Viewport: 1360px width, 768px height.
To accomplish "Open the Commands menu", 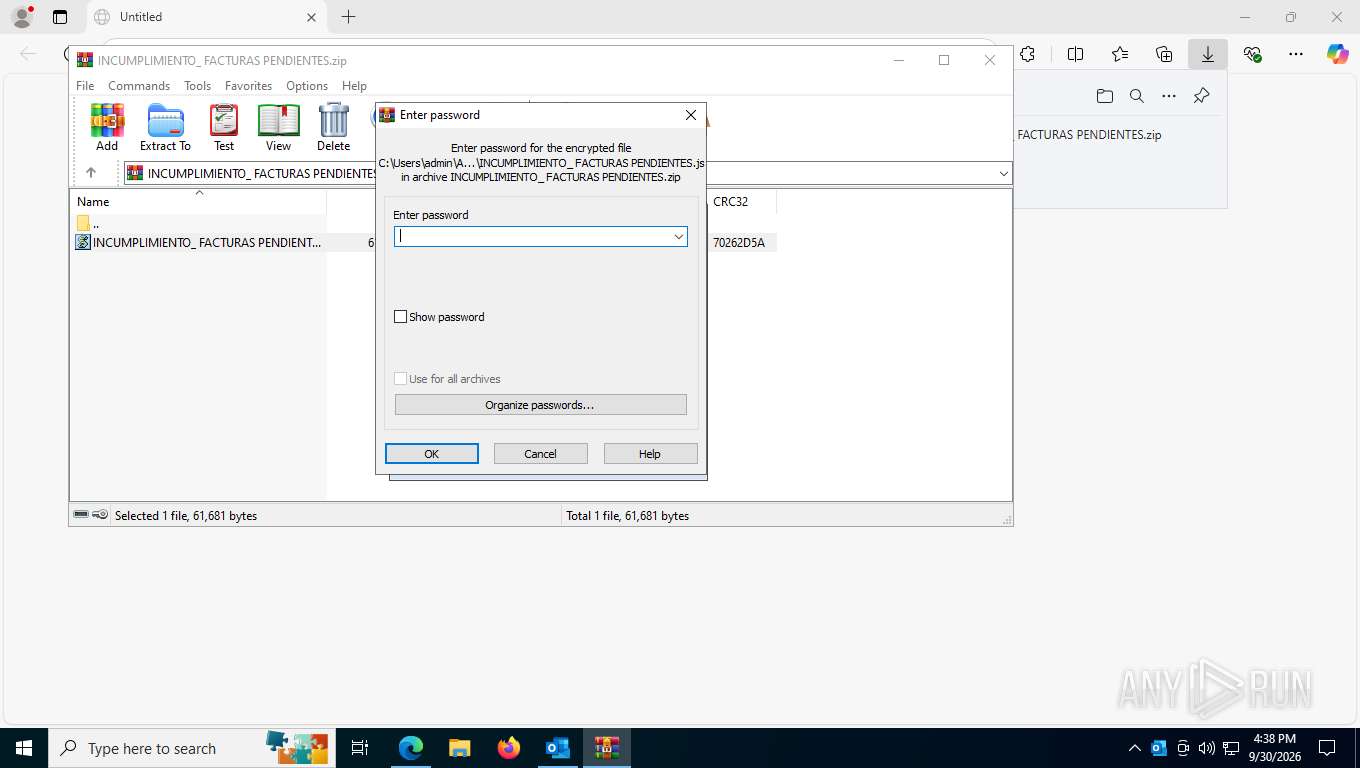I will (139, 86).
